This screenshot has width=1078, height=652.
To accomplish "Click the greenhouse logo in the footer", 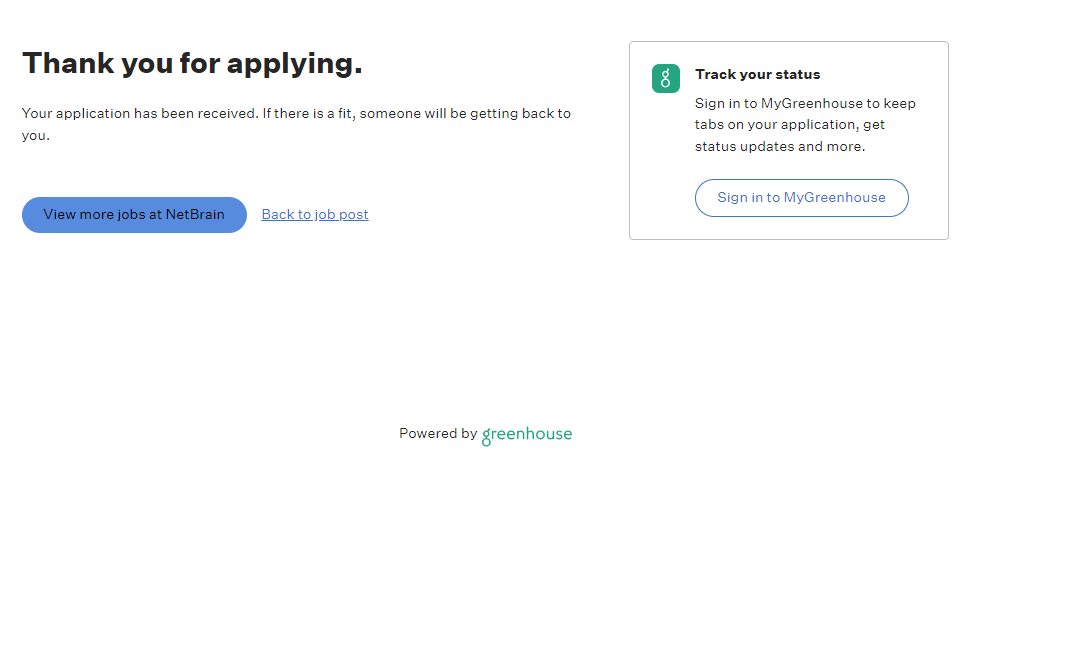I will [527, 435].
